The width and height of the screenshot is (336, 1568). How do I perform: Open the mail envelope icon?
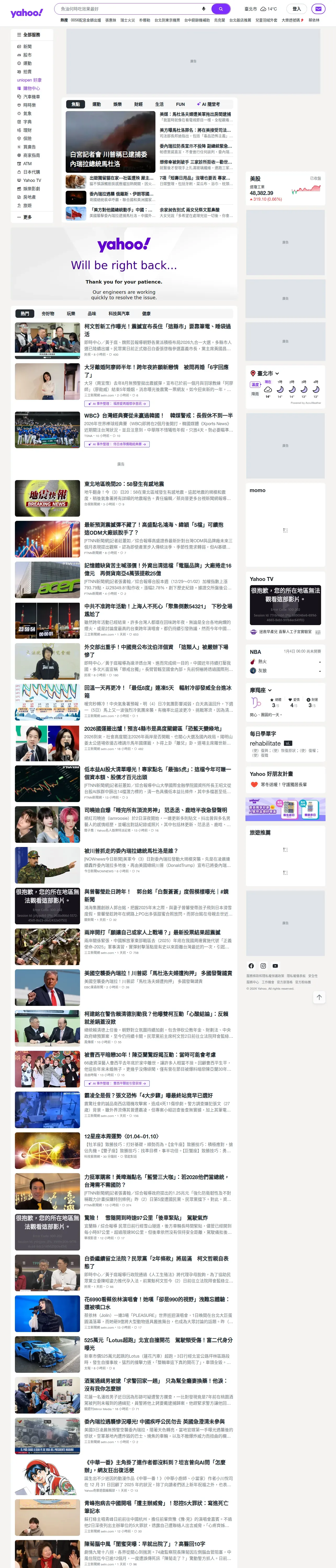[x=318, y=9]
